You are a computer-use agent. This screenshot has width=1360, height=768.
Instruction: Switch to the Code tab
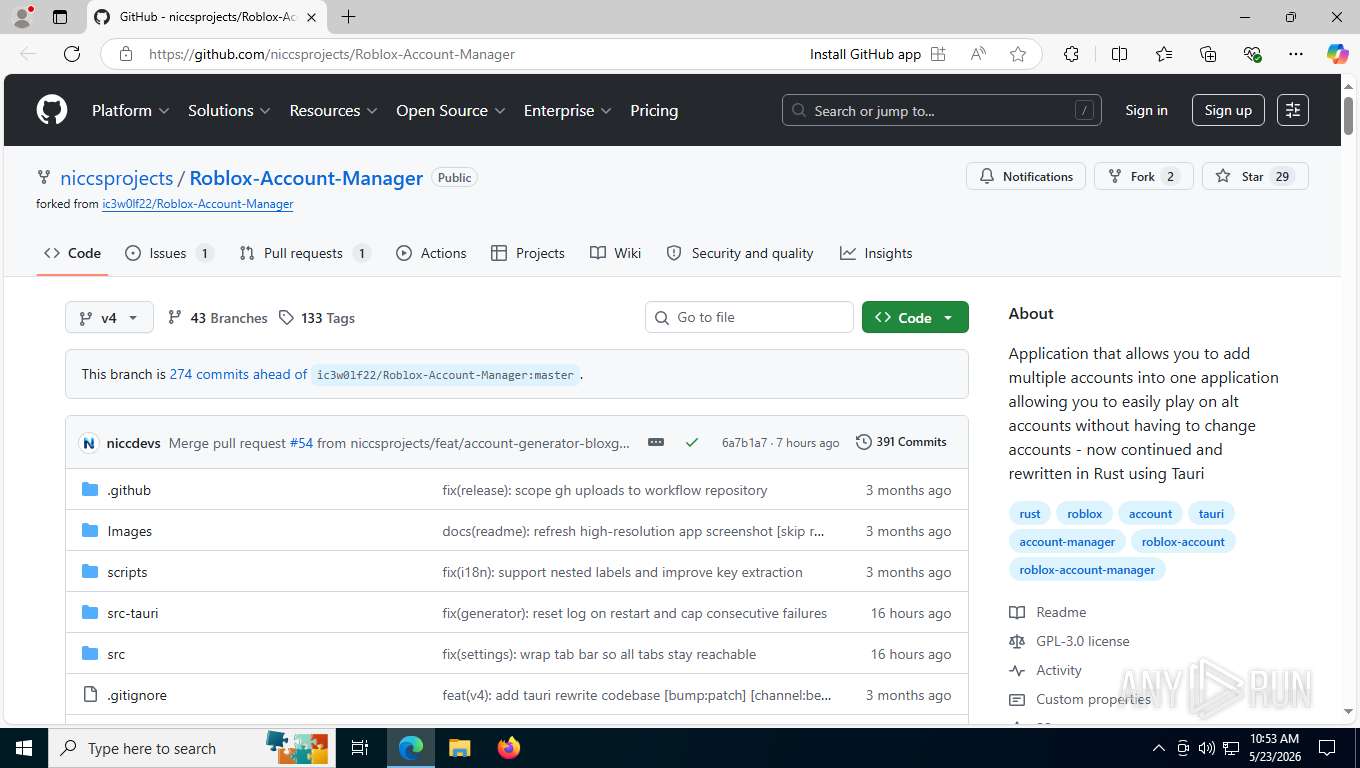point(72,253)
